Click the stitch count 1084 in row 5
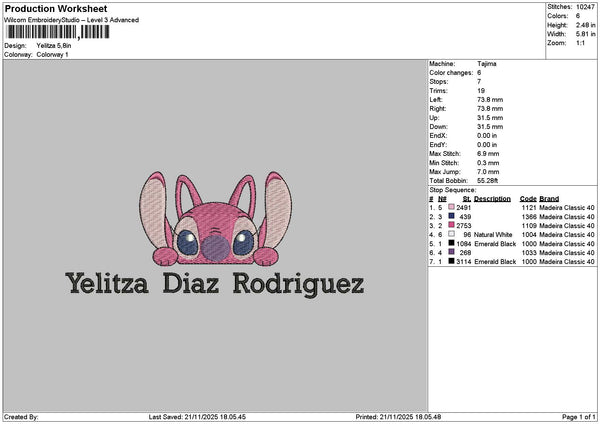The height and width of the screenshot is (424, 600). [463, 244]
